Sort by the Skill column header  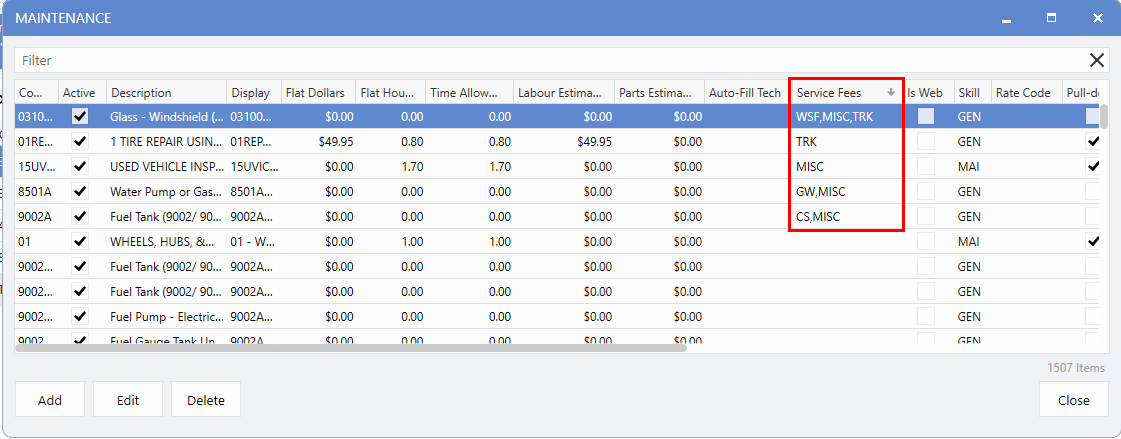[x=968, y=93]
